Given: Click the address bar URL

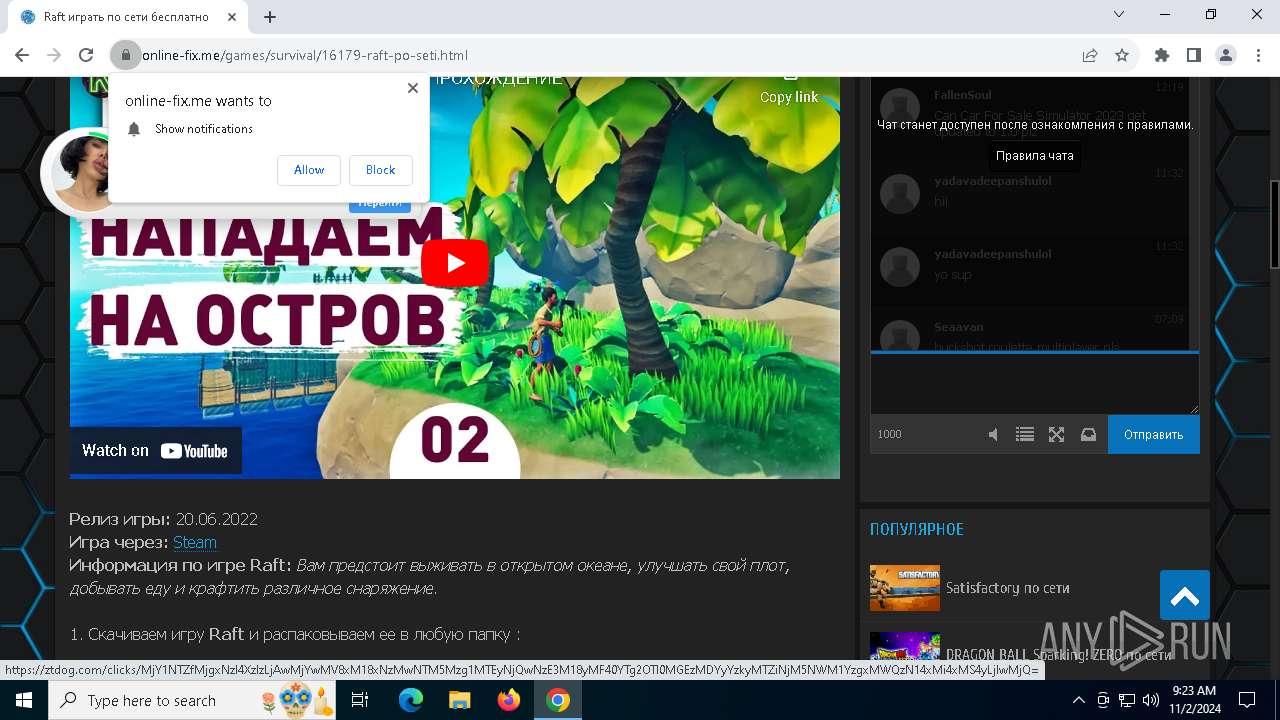Looking at the screenshot, I should (305, 55).
